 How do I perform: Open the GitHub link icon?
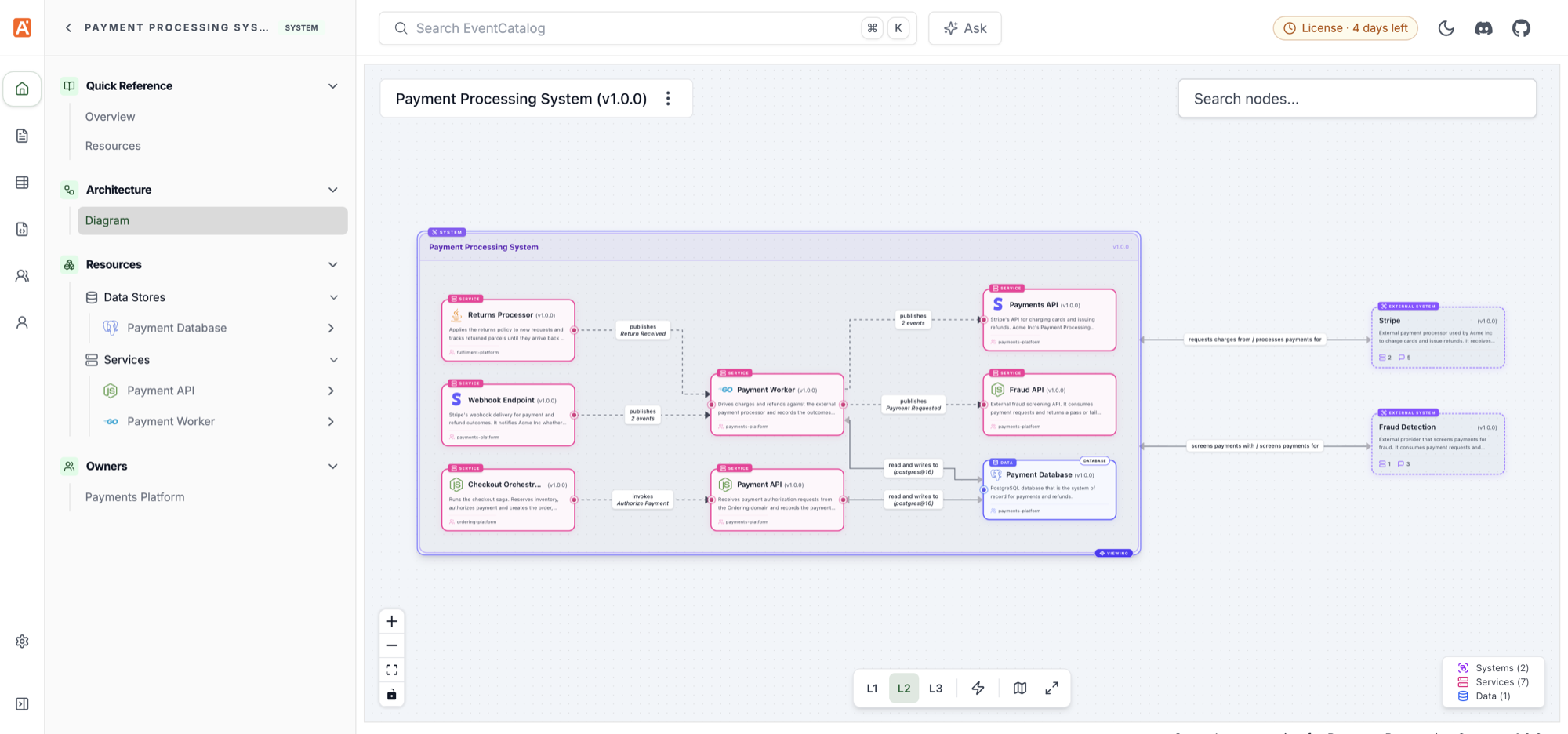pos(1521,28)
